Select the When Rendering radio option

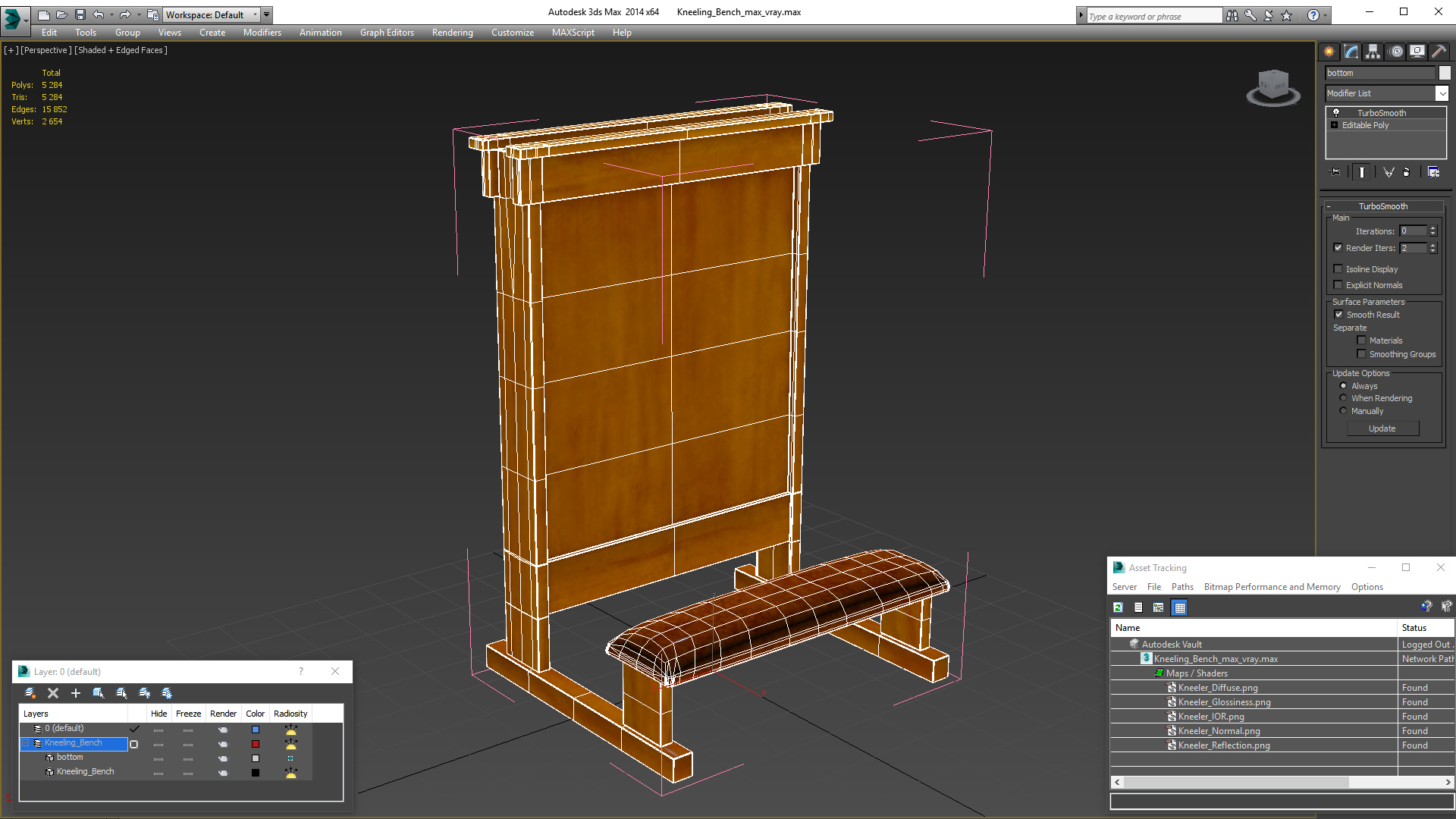tap(1344, 398)
